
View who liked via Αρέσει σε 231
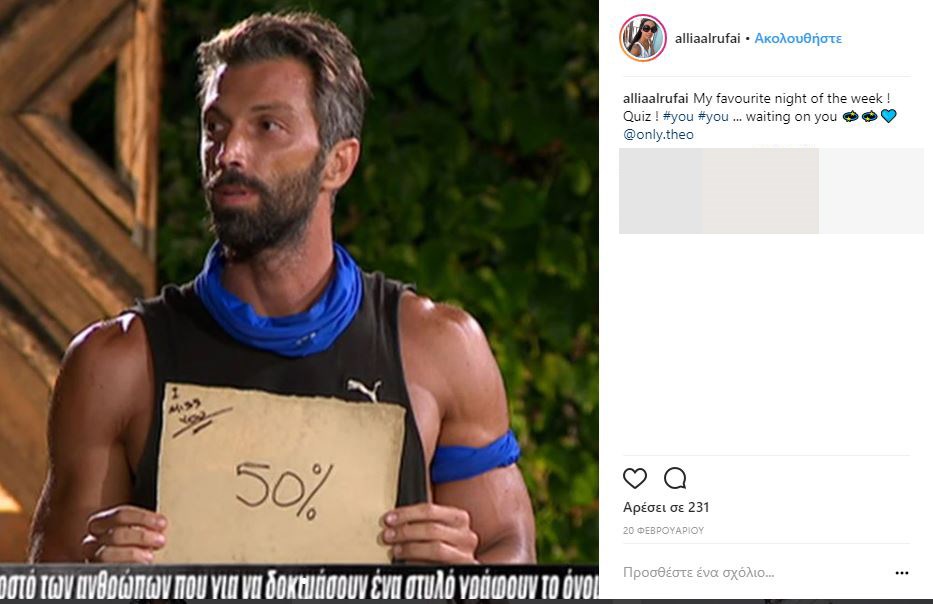pos(666,507)
